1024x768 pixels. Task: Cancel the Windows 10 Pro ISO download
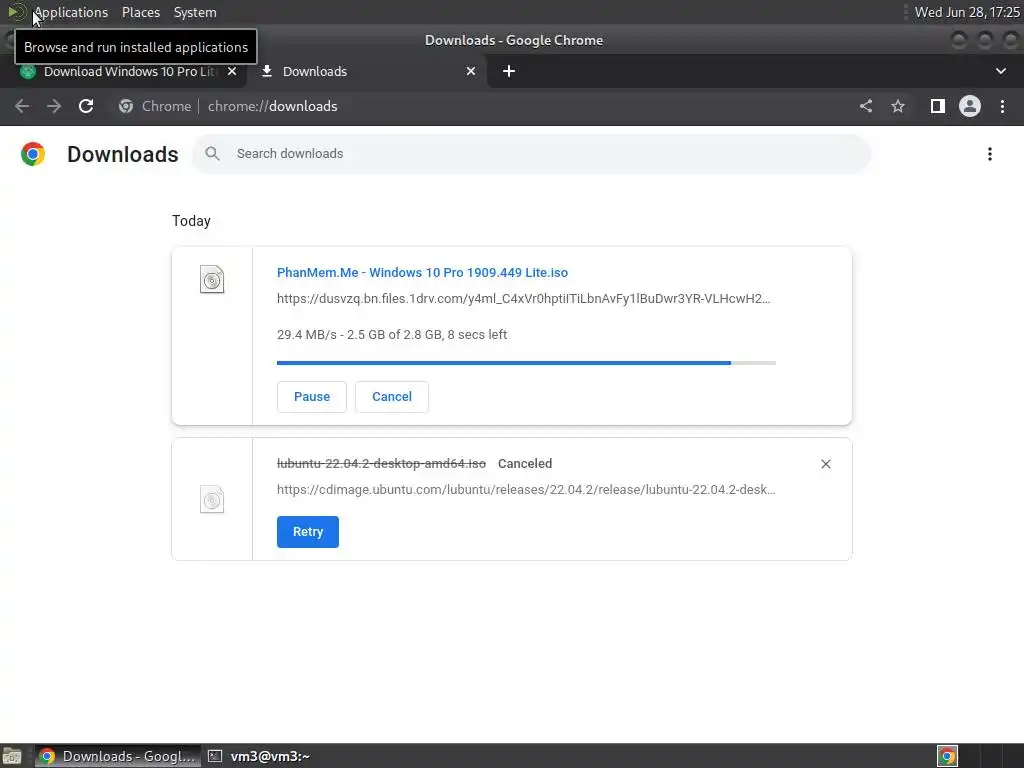(392, 397)
